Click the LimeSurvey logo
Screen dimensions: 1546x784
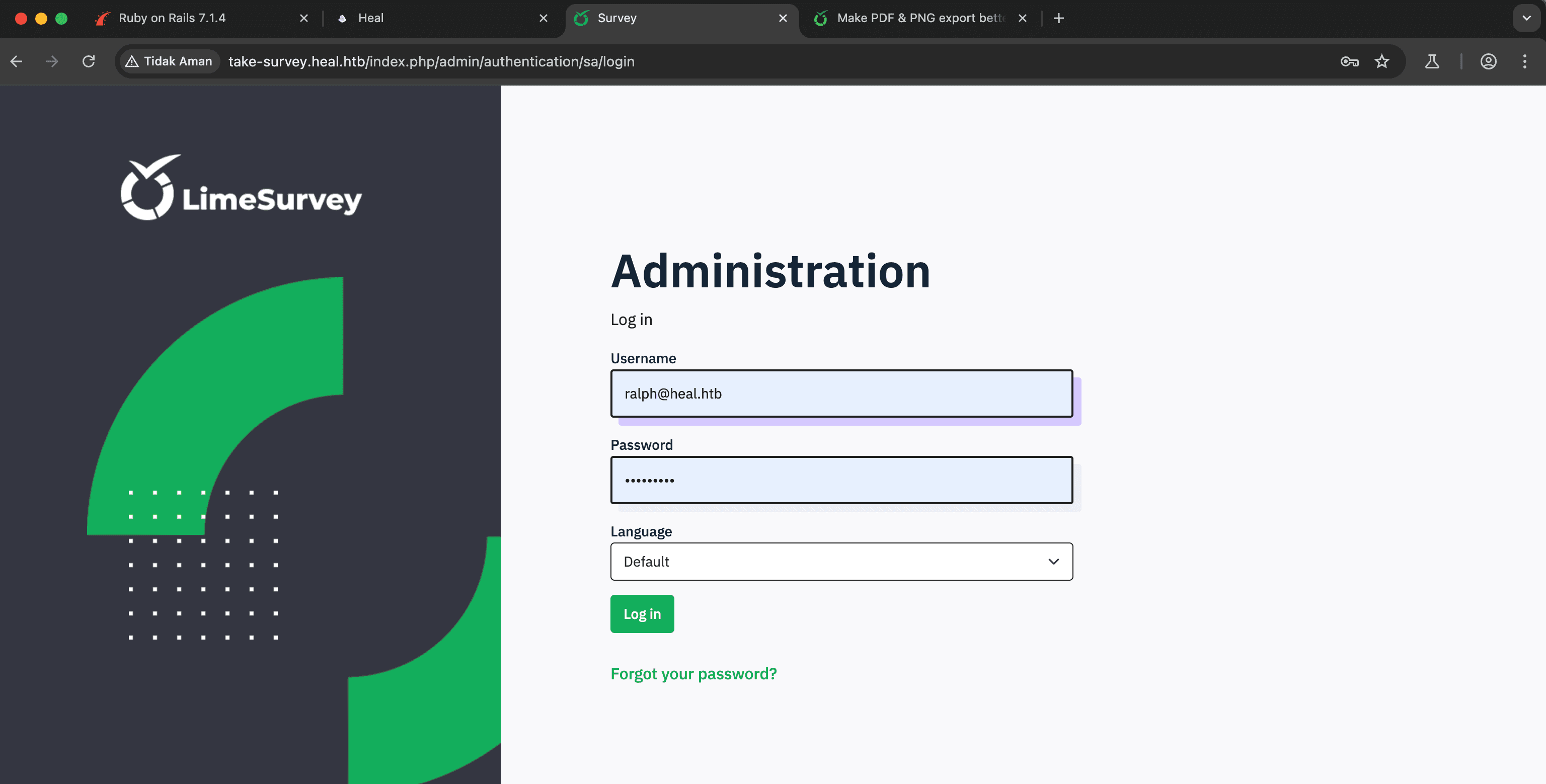[241, 188]
